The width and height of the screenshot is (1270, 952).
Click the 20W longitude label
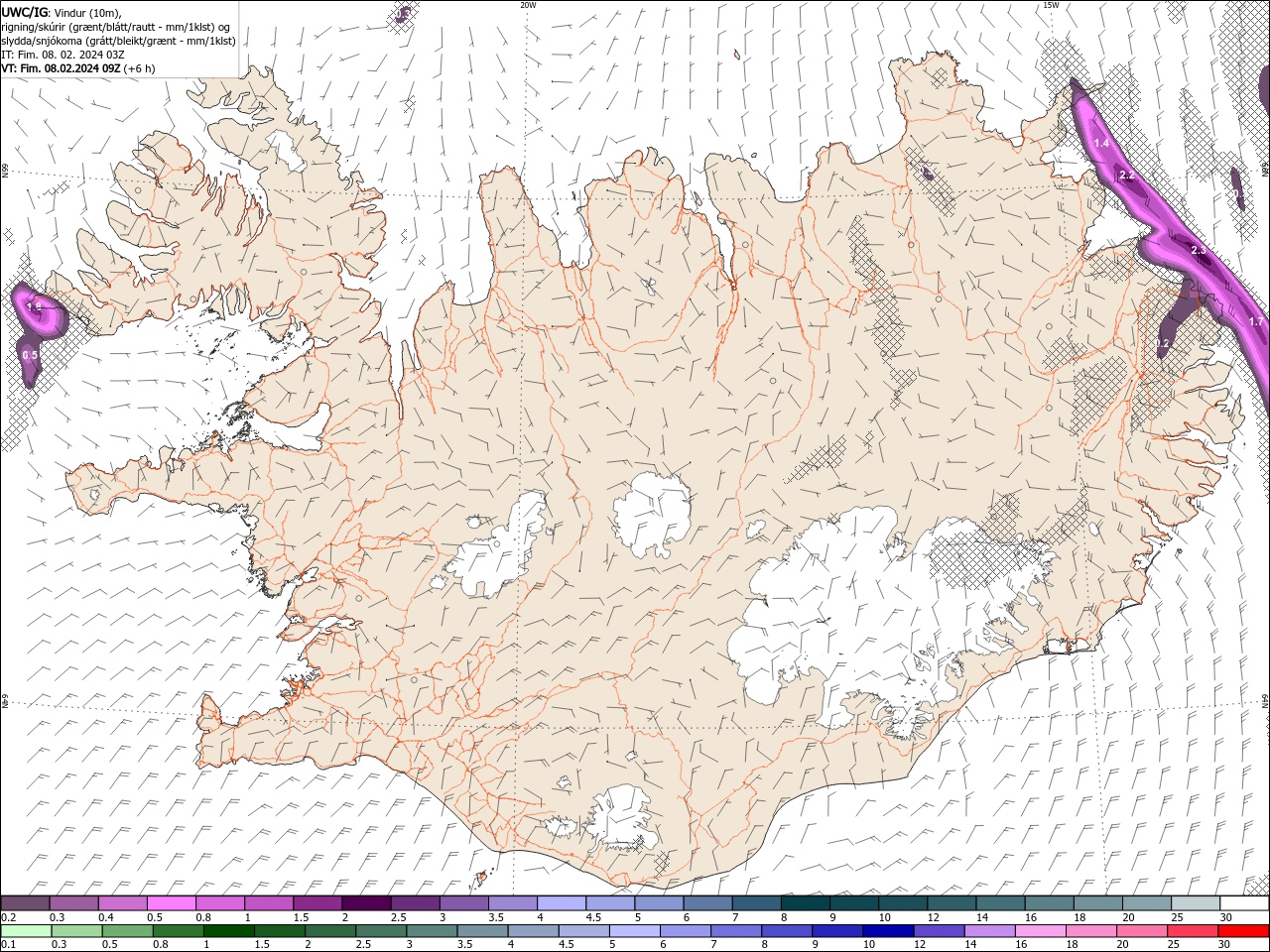coord(528,5)
